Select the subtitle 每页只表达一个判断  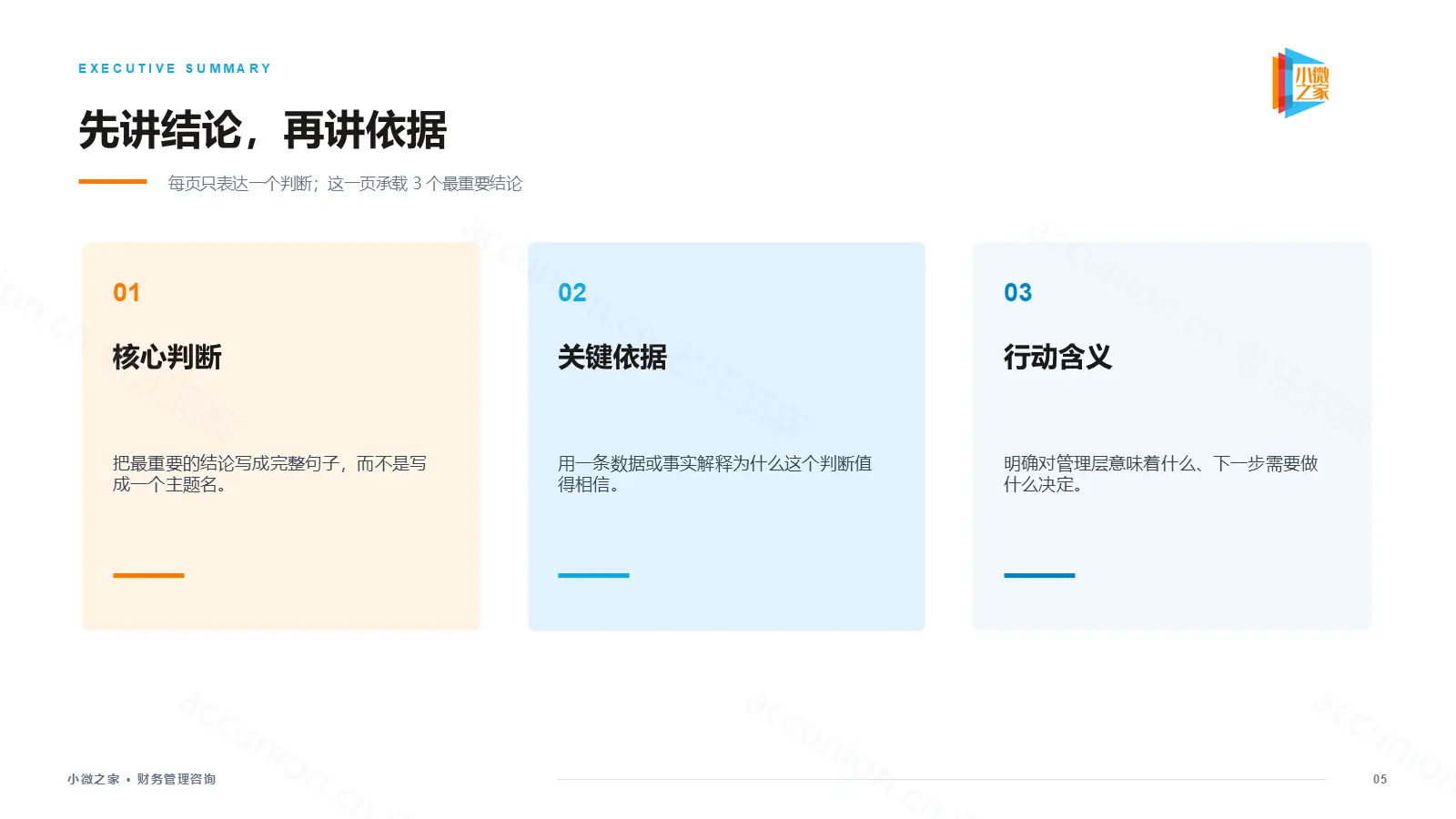click(x=345, y=184)
